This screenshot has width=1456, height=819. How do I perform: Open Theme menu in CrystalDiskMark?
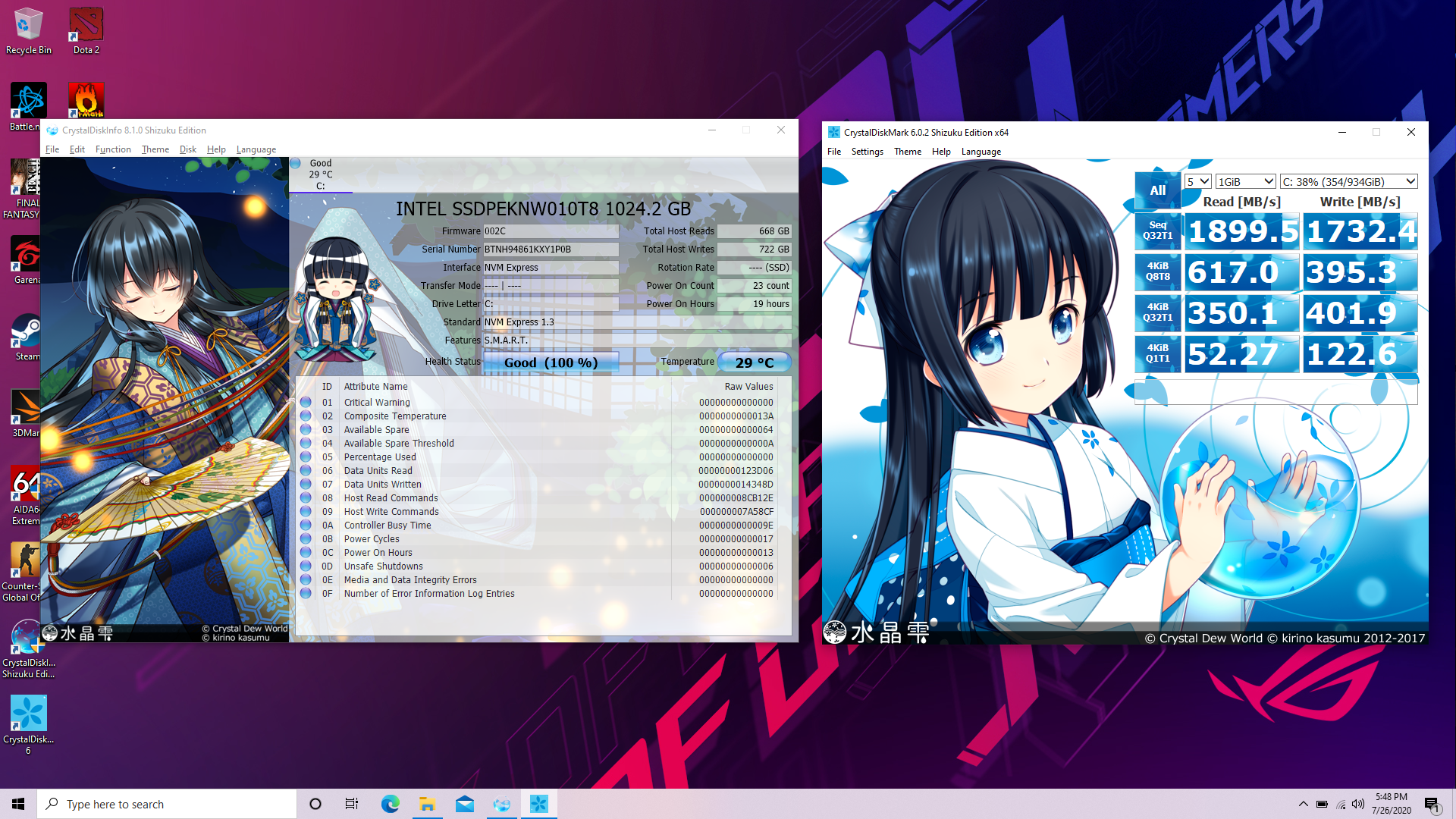click(908, 152)
